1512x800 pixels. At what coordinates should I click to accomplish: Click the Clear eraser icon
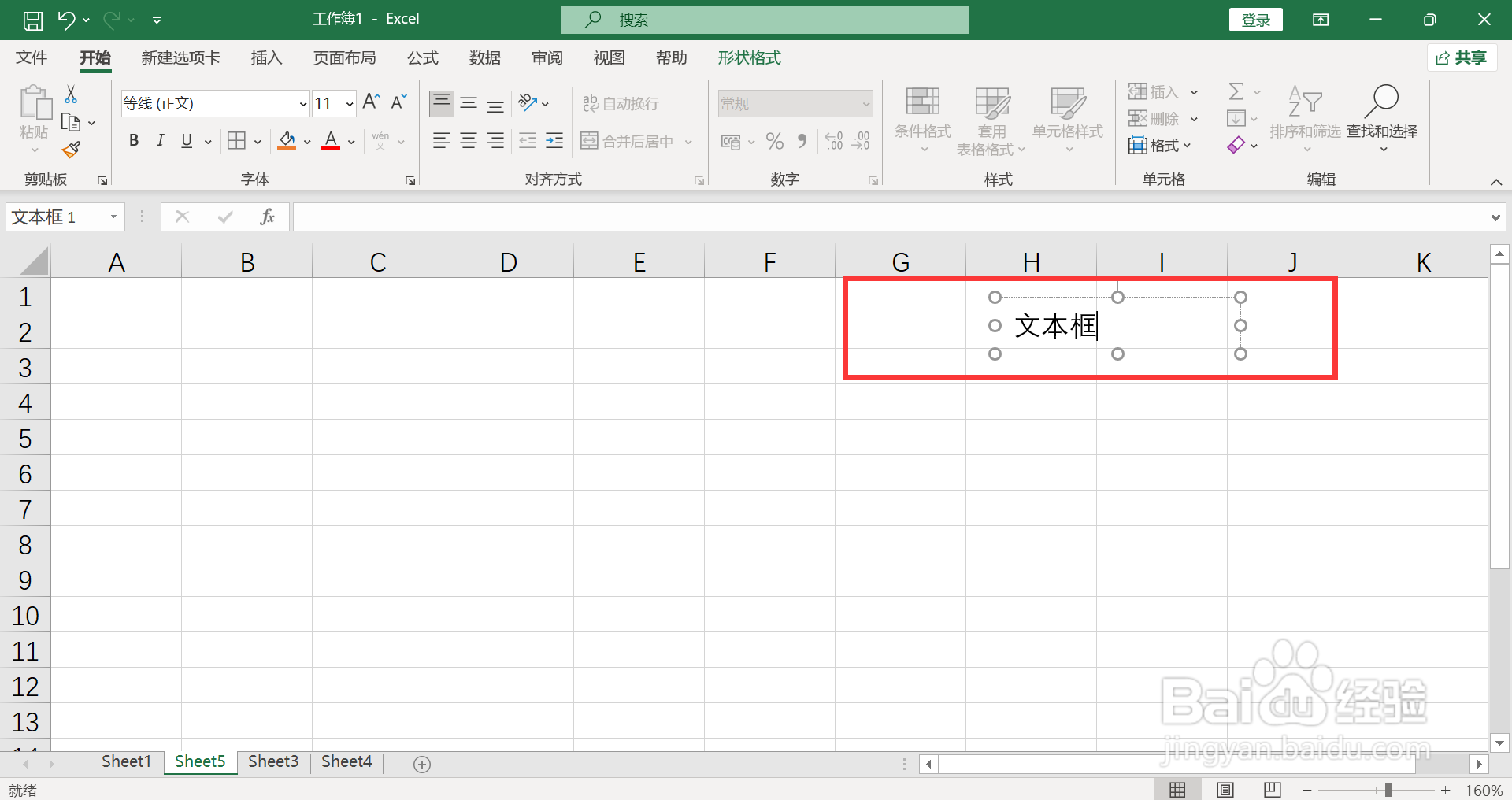click(x=1236, y=146)
